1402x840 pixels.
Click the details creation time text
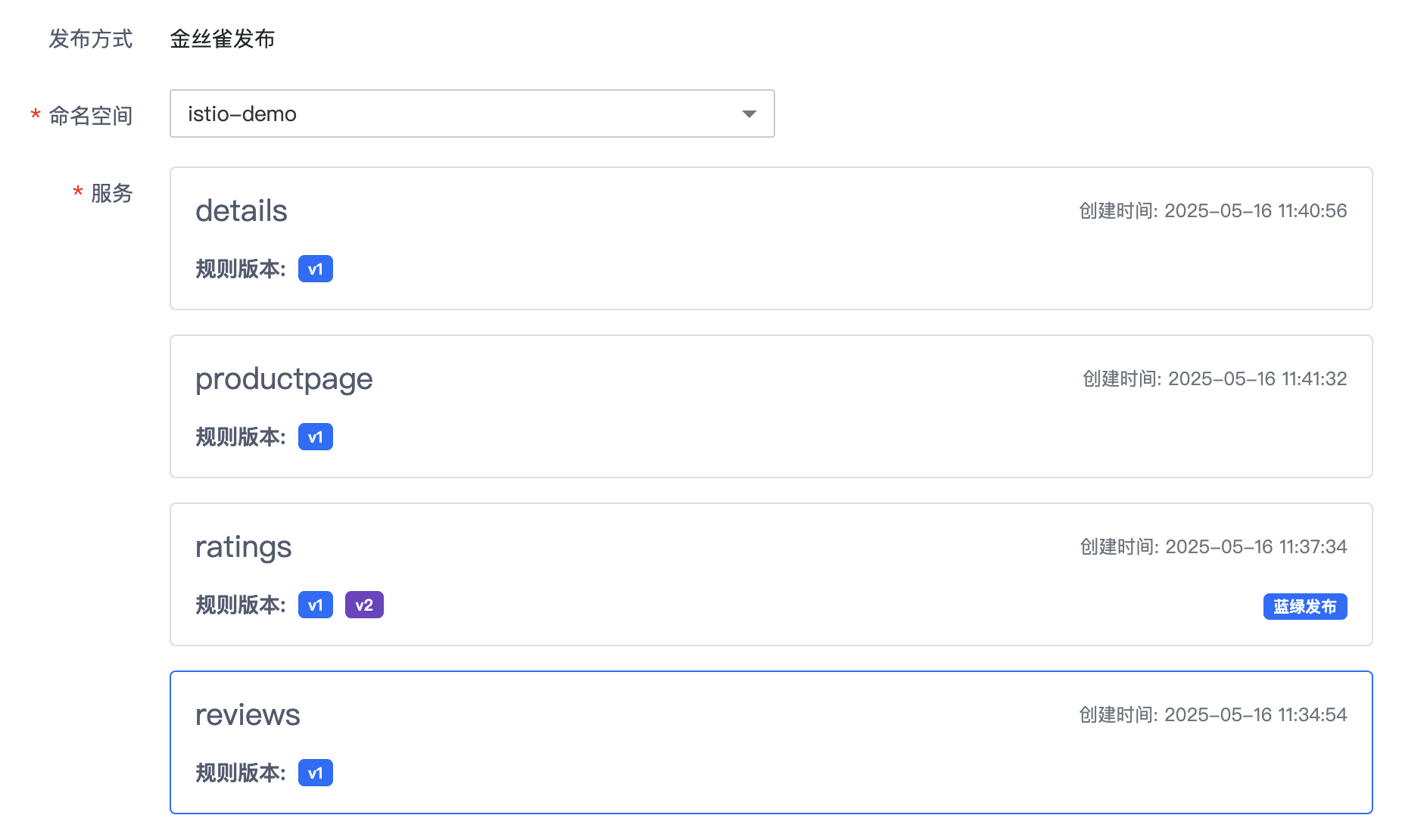point(1213,211)
